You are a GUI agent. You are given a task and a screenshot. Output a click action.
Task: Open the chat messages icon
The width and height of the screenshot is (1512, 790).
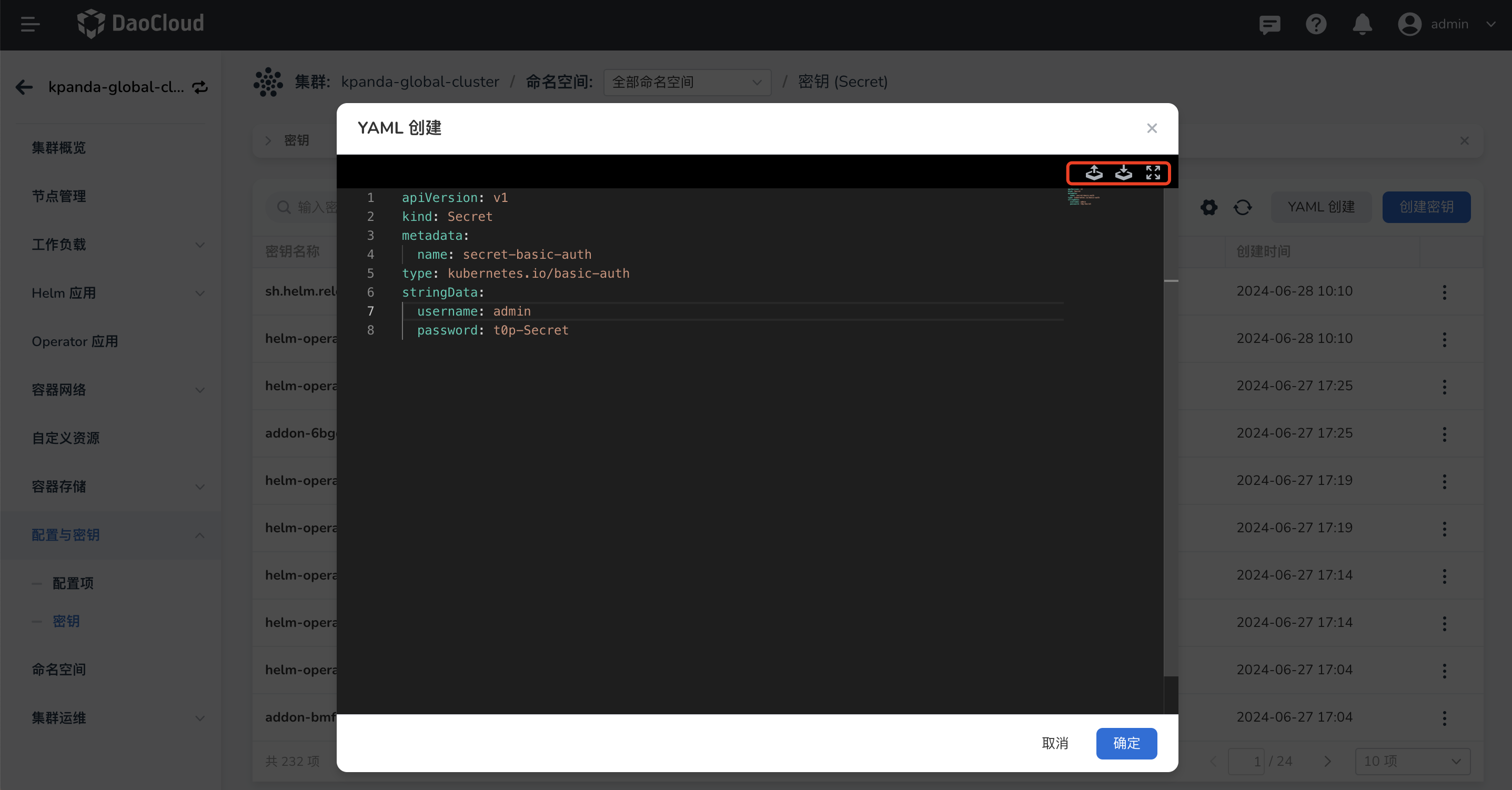[x=1269, y=24]
